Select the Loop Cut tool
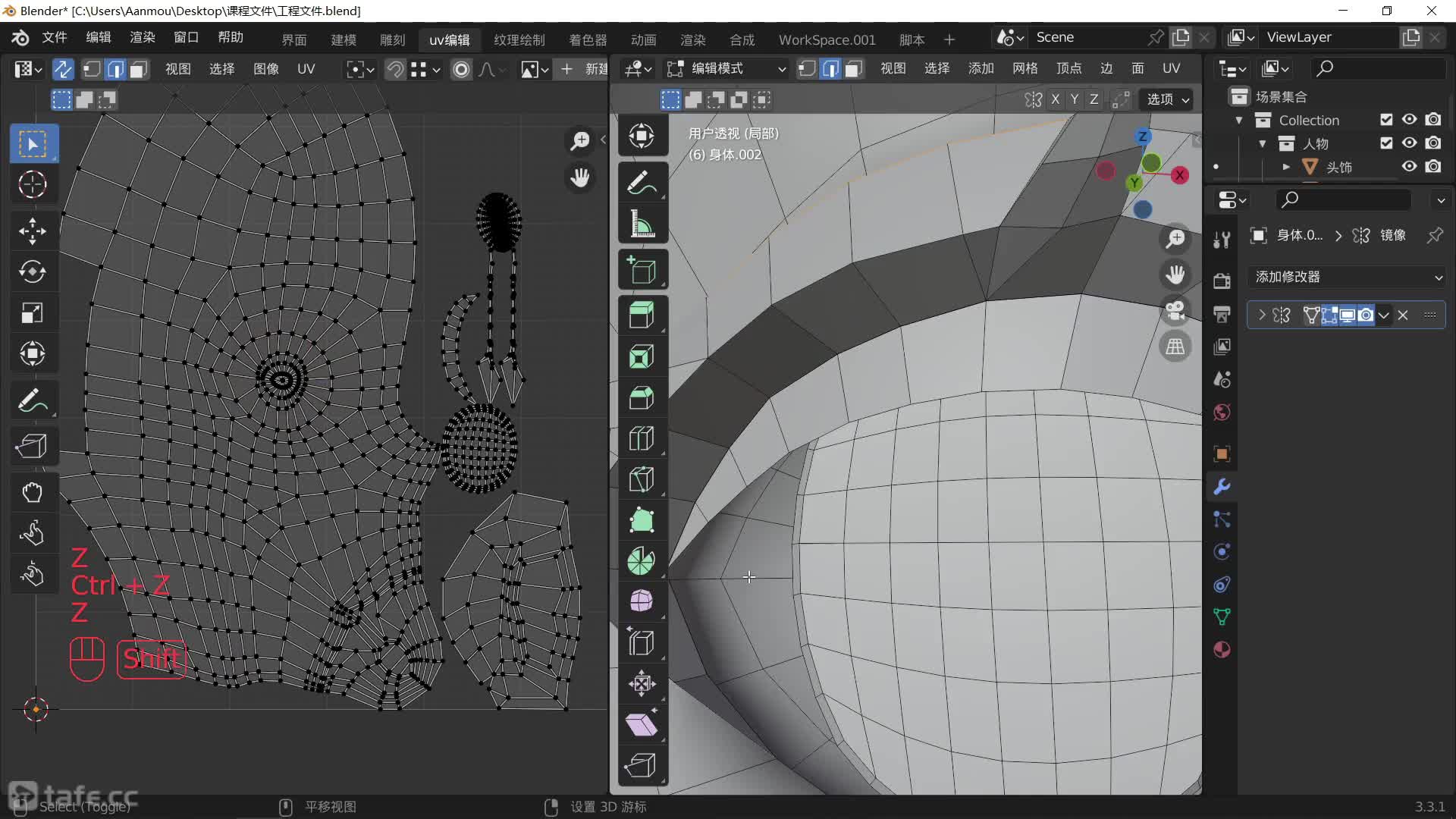This screenshot has height=819, width=1456. [x=642, y=438]
